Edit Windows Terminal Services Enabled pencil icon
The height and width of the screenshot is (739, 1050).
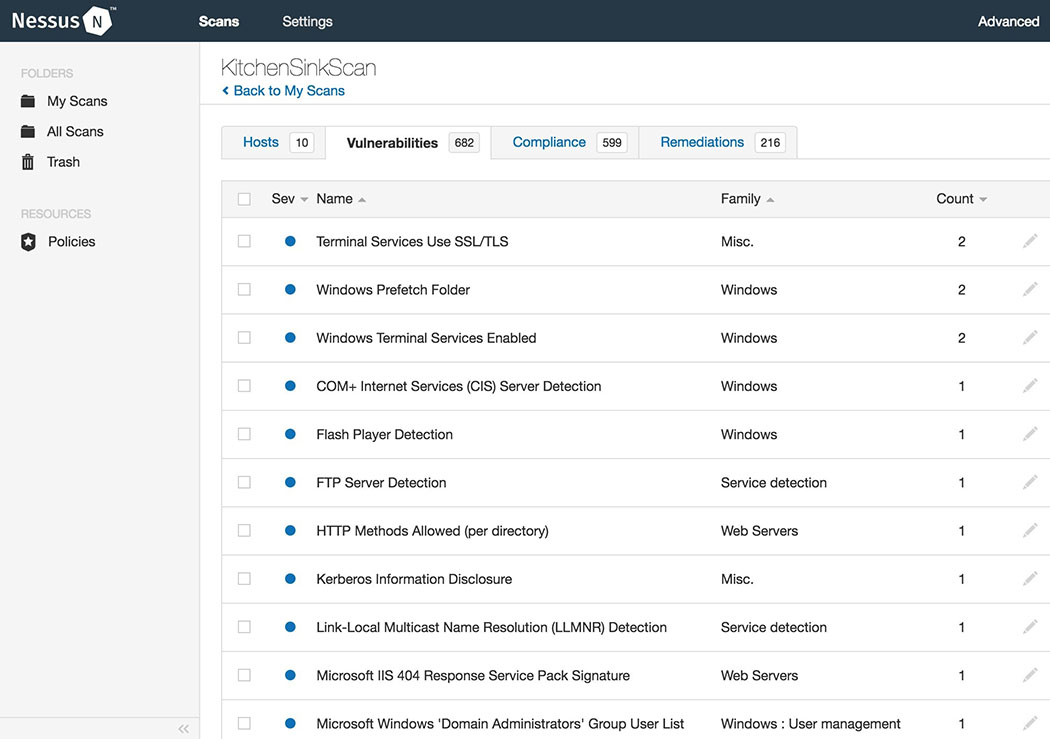[1030, 337]
